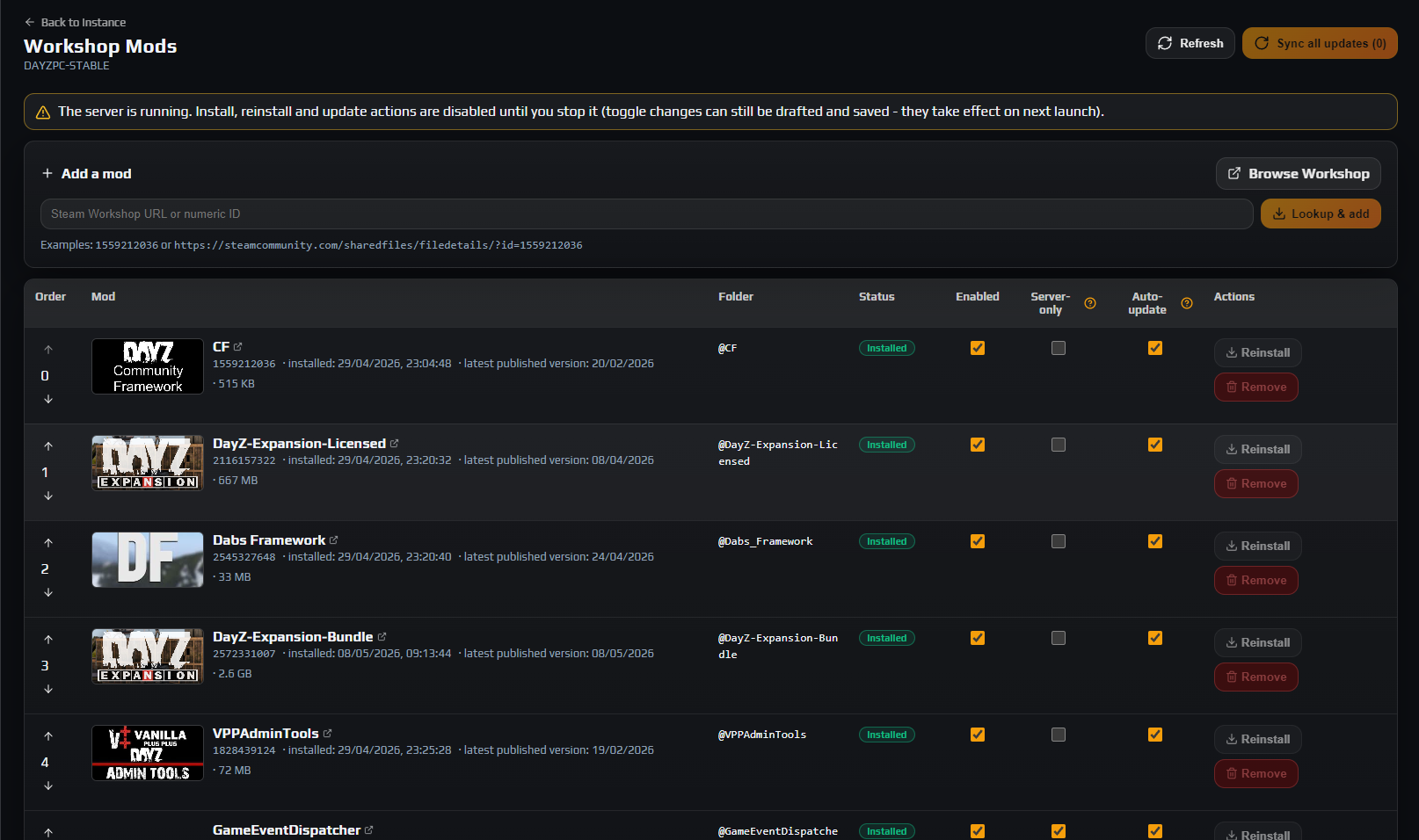
Task: Toggle Server-only checkbox for GameEventDispatcher
Action: coord(1059,831)
